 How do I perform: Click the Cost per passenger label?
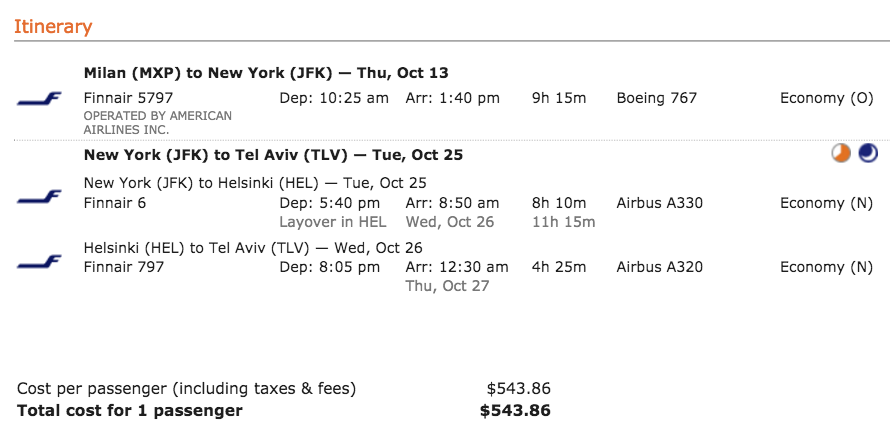pyautogui.click(x=187, y=389)
